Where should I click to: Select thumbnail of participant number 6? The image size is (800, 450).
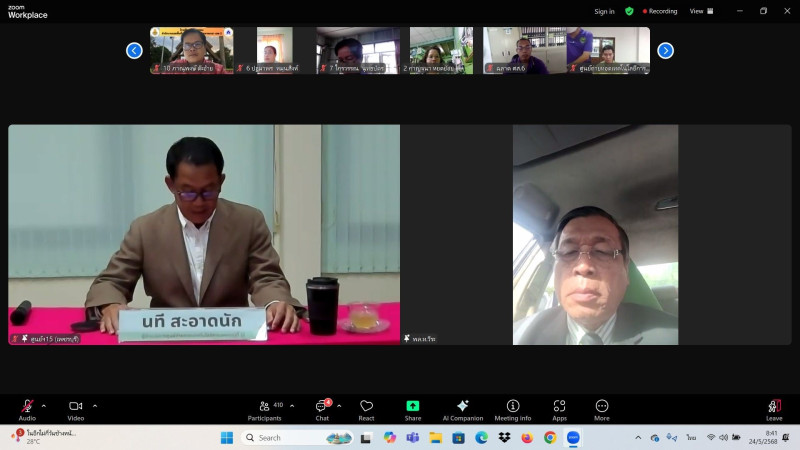tap(274, 51)
